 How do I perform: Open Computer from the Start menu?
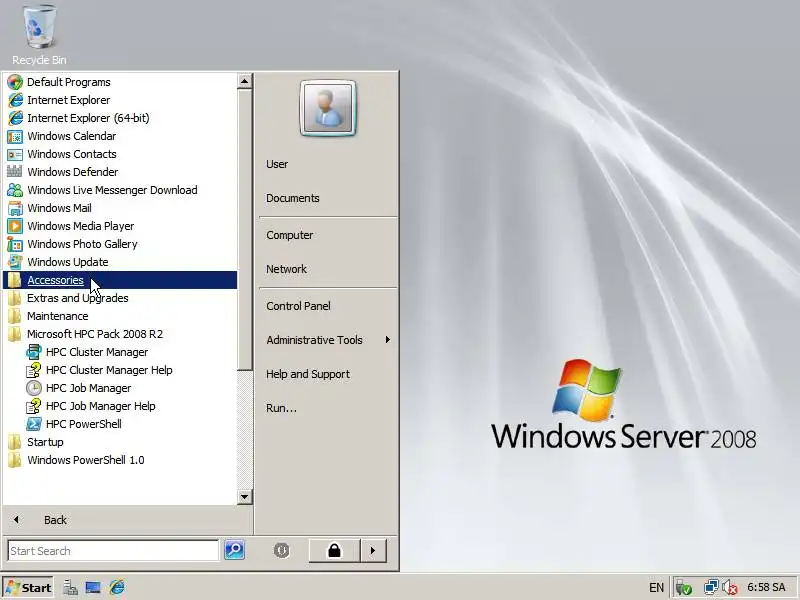pyautogui.click(x=289, y=235)
